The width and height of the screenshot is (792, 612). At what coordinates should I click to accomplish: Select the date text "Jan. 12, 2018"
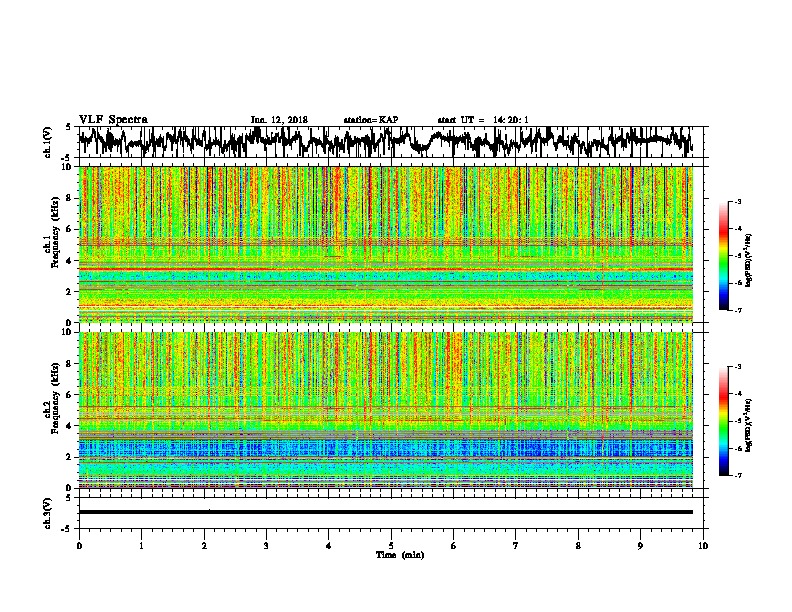(x=279, y=120)
